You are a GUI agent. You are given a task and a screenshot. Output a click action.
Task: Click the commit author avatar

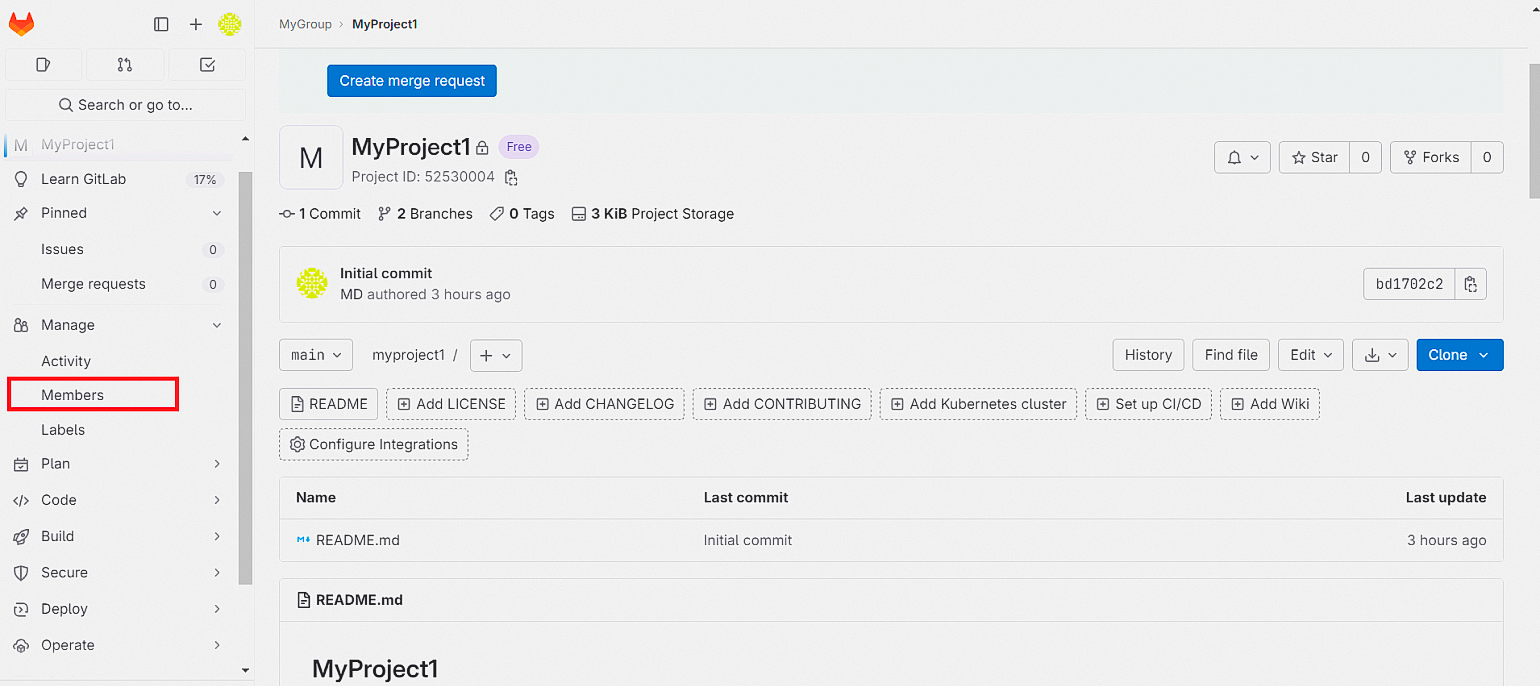pos(312,283)
